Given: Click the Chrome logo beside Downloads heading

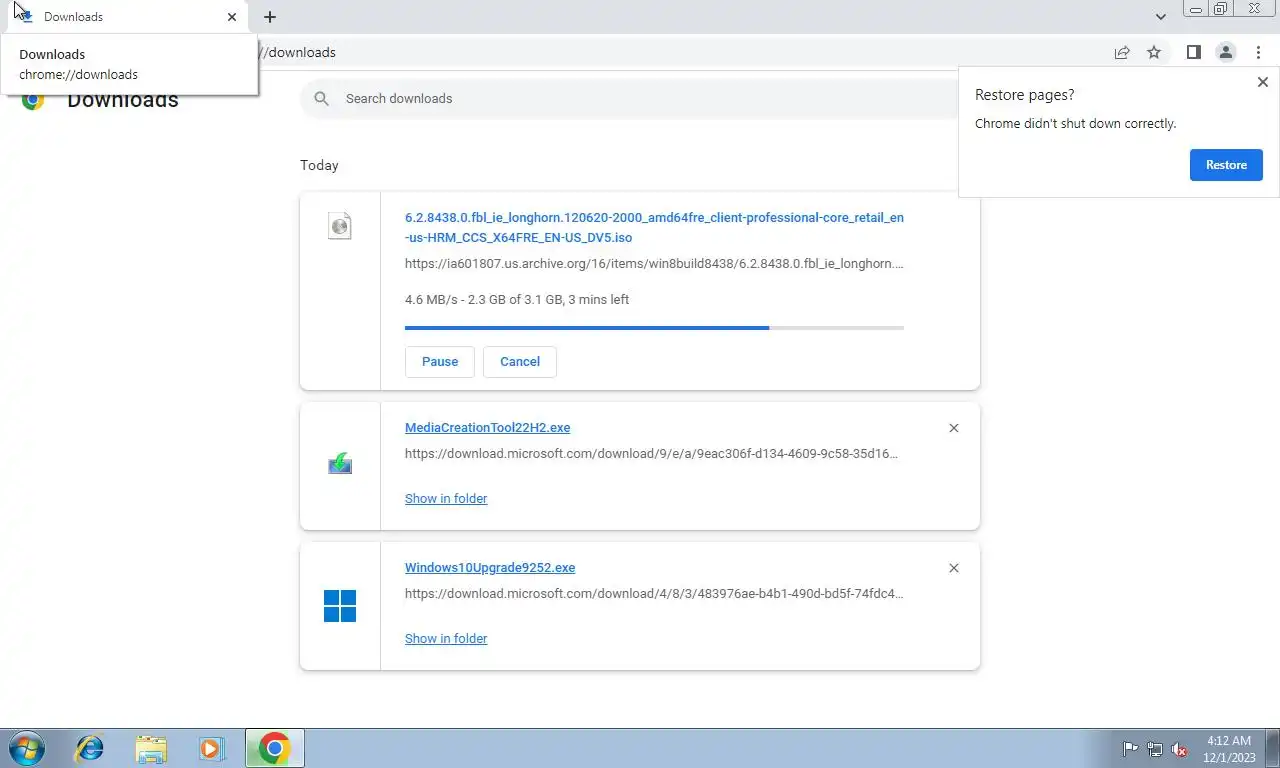Looking at the screenshot, I should pyautogui.click(x=33, y=99).
